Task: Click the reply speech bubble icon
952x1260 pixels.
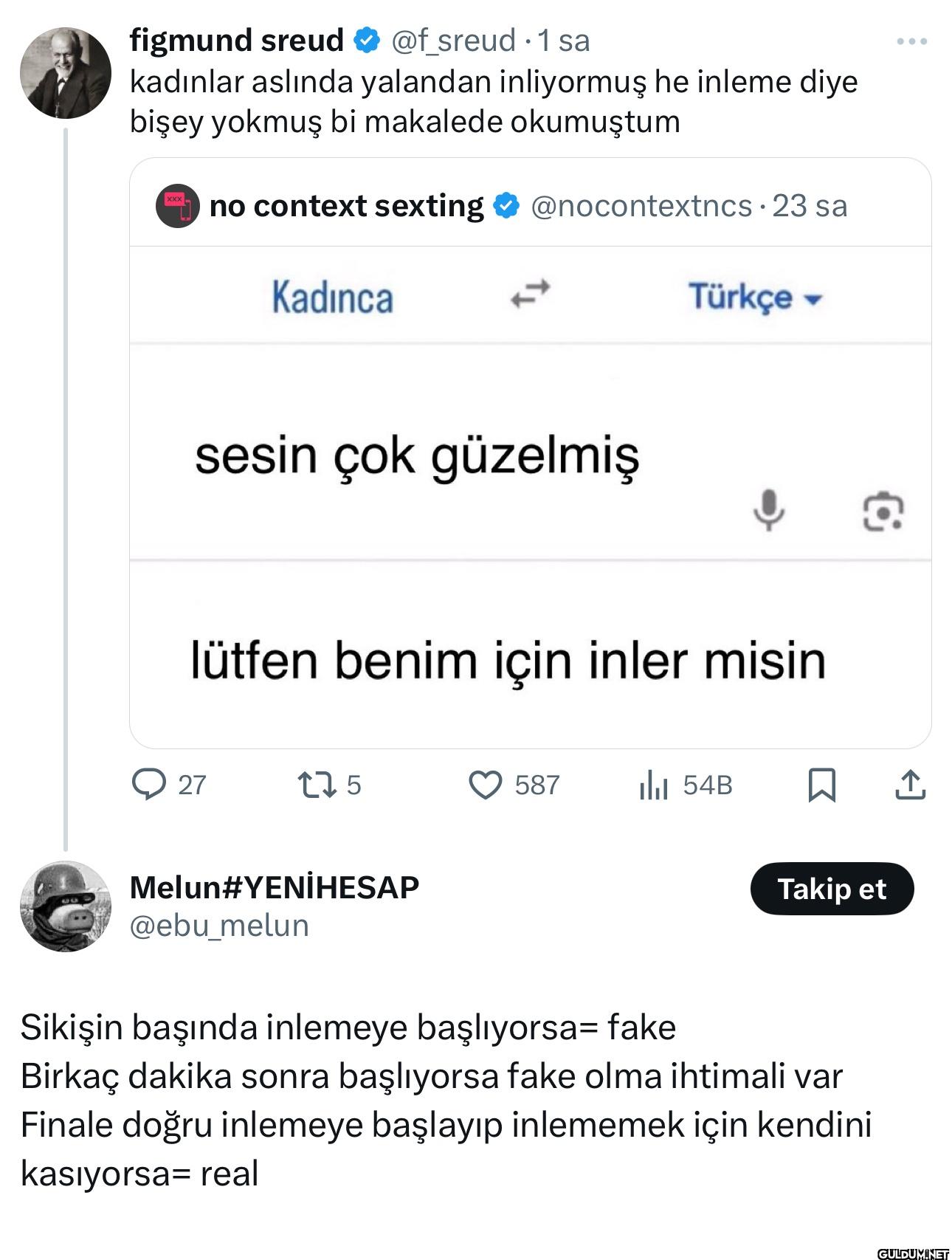Action: pyautogui.click(x=149, y=785)
